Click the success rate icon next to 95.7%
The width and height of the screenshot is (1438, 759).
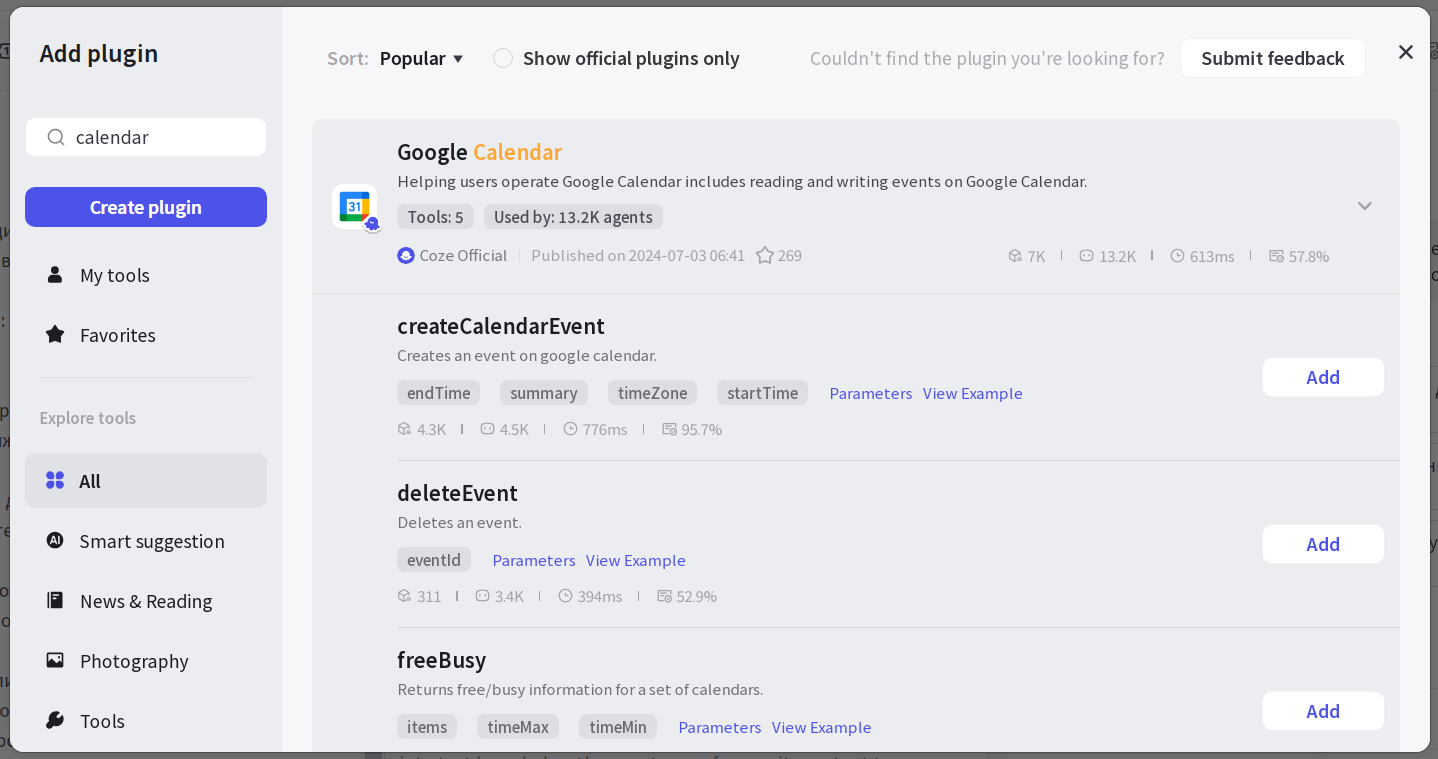coord(669,429)
